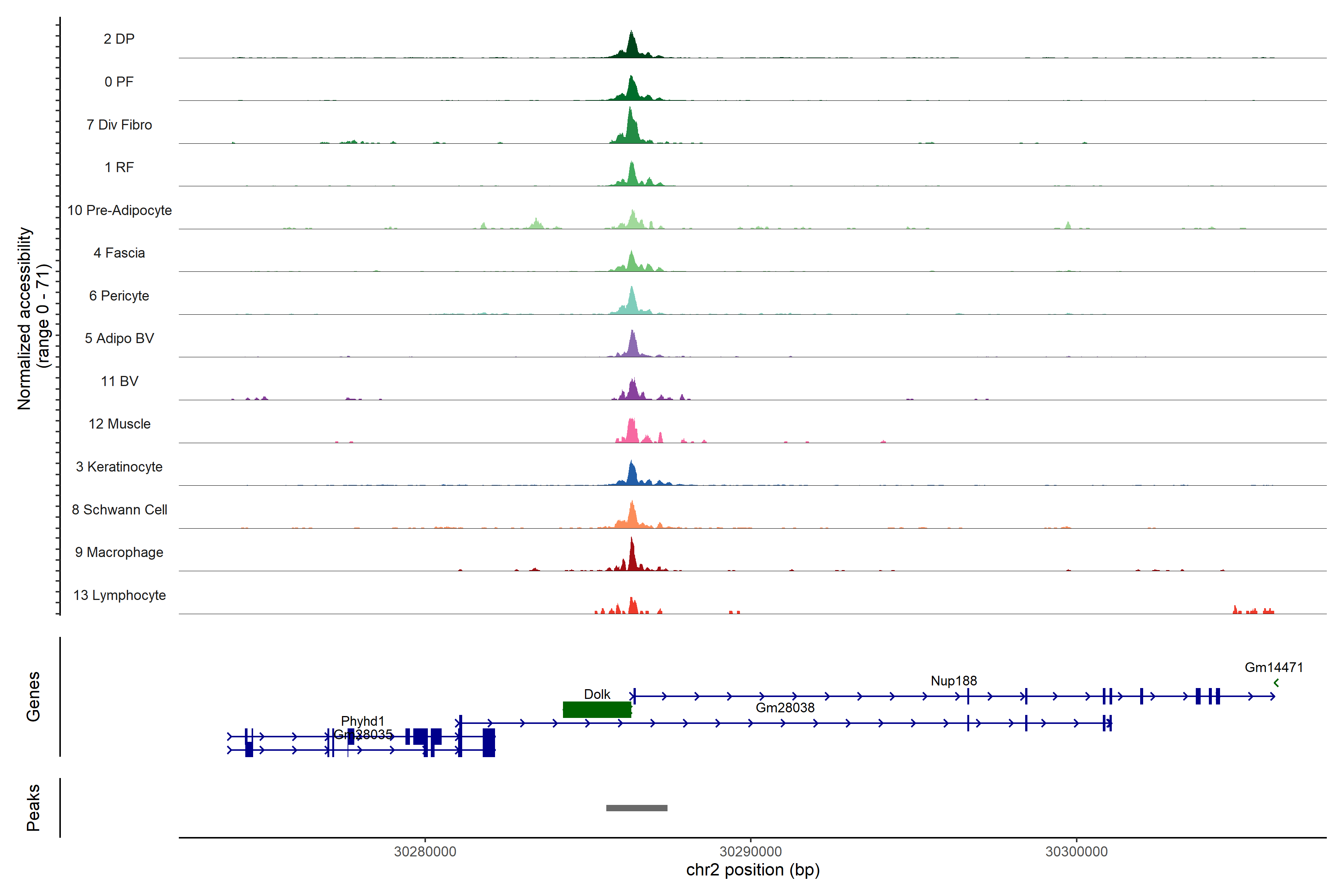Click the Peaks panel label

pos(33,807)
